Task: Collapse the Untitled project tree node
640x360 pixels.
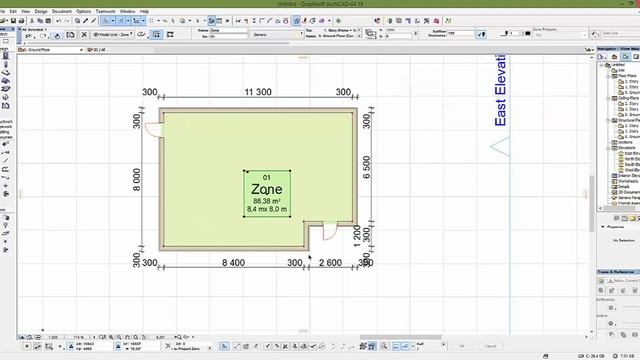Action: coord(602,65)
